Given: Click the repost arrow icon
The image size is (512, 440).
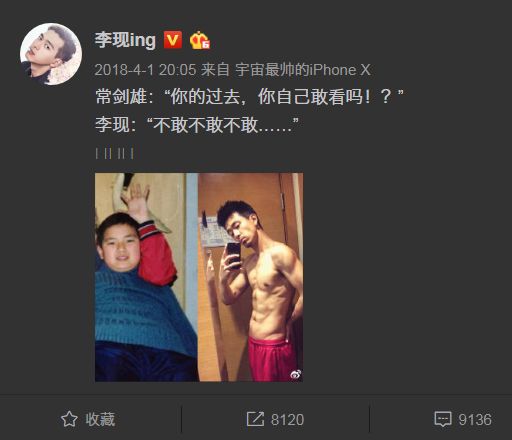Looking at the screenshot, I should (x=255, y=419).
